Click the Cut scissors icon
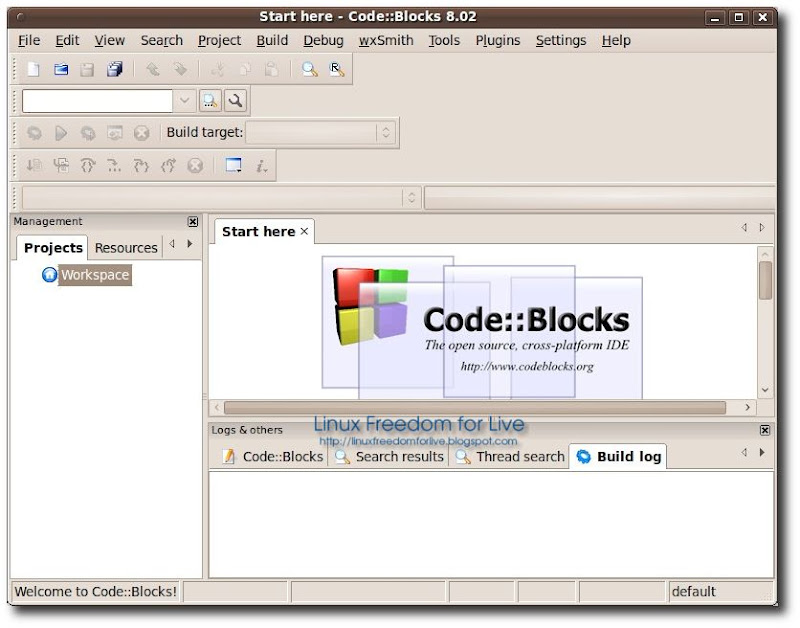Viewport: 800px width, 628px height. pyautogui.click(x=218, y=69)
